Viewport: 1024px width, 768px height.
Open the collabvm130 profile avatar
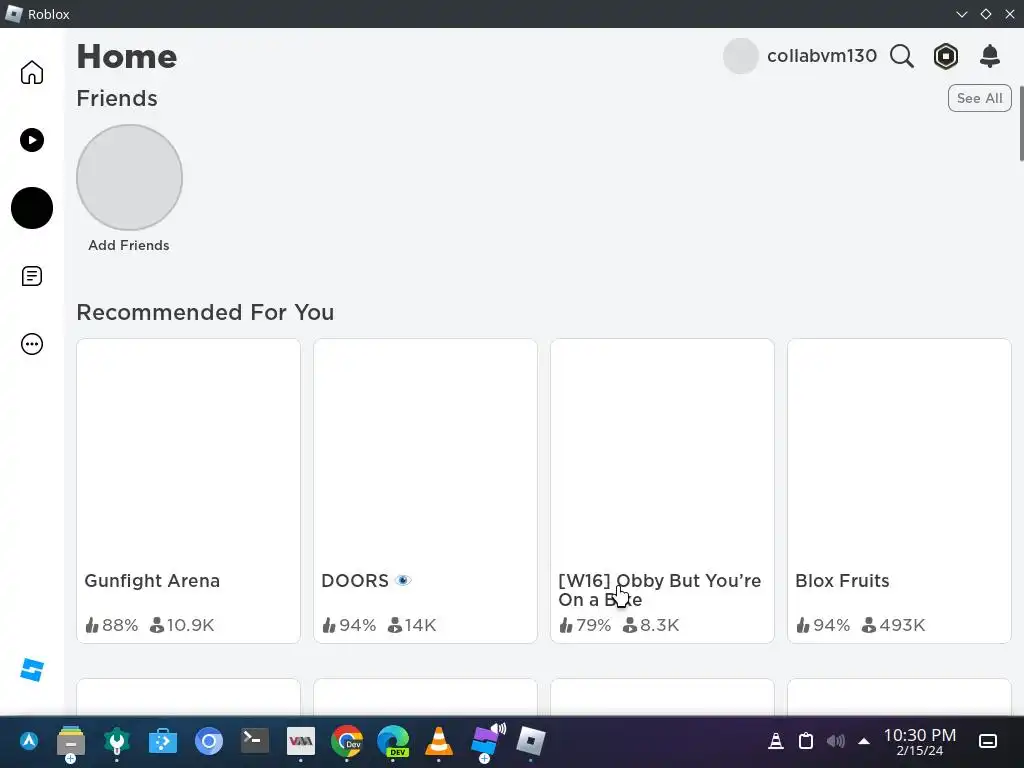pyautogui.click(x=740, y=56)
